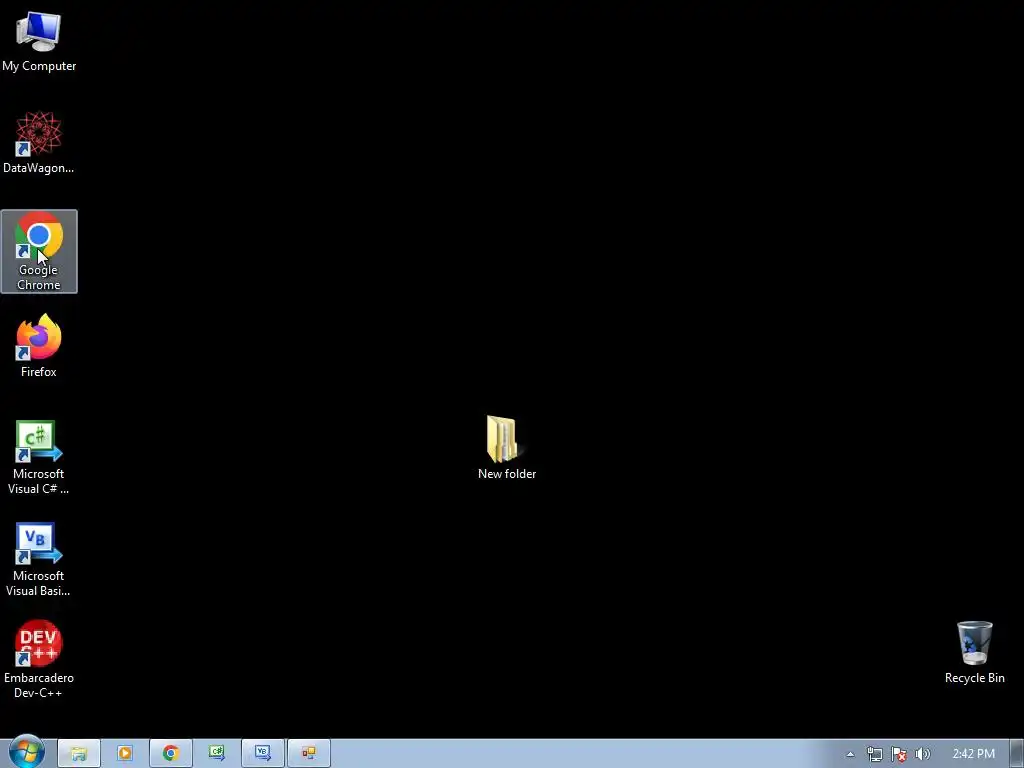The width and height of the screenshot is (1024, 768).
Task: Open Visual Basic from the taskbar
Action: [x=263, y=754]
